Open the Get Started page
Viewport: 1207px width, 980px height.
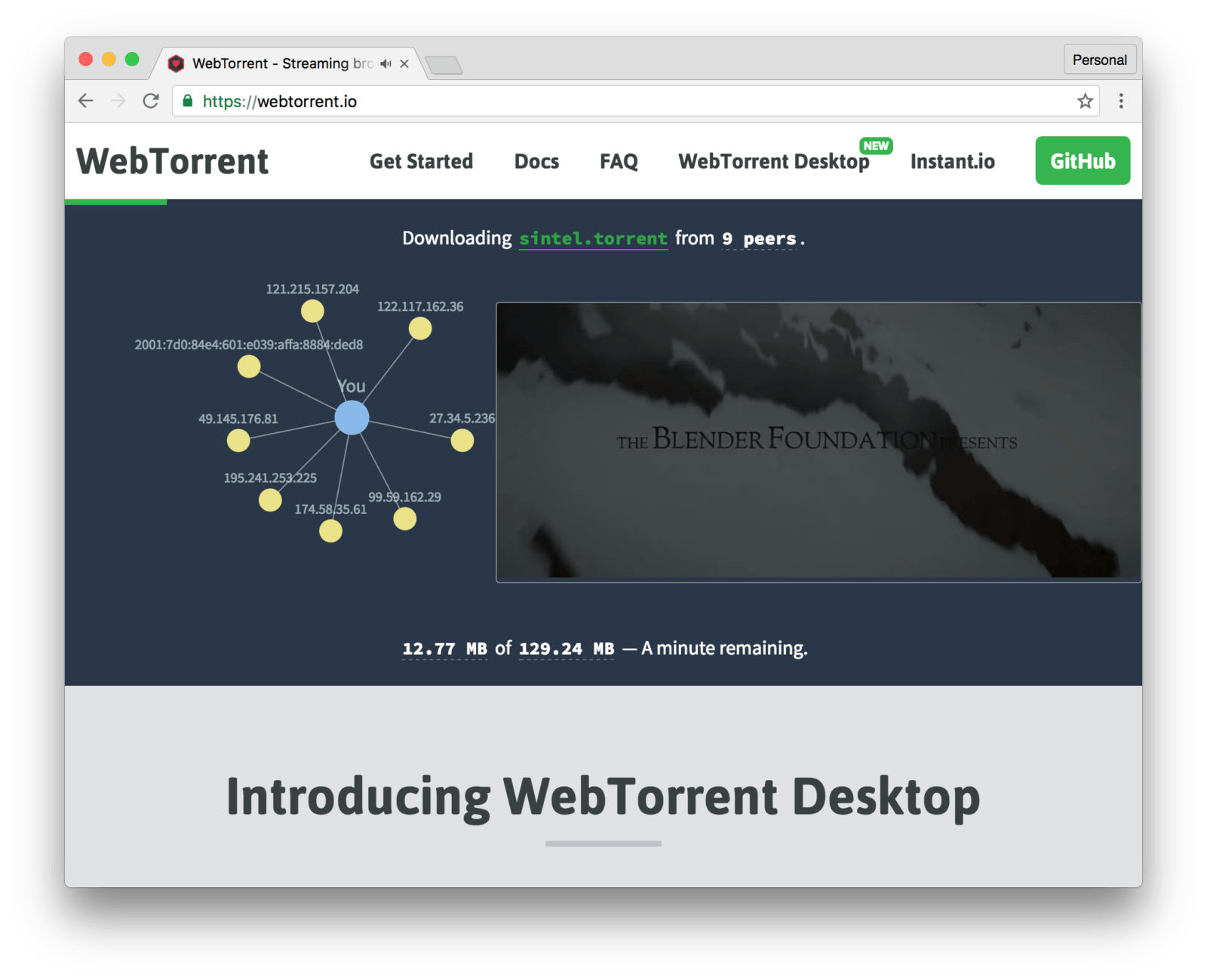pyautogui.click(x=421, y=161)
